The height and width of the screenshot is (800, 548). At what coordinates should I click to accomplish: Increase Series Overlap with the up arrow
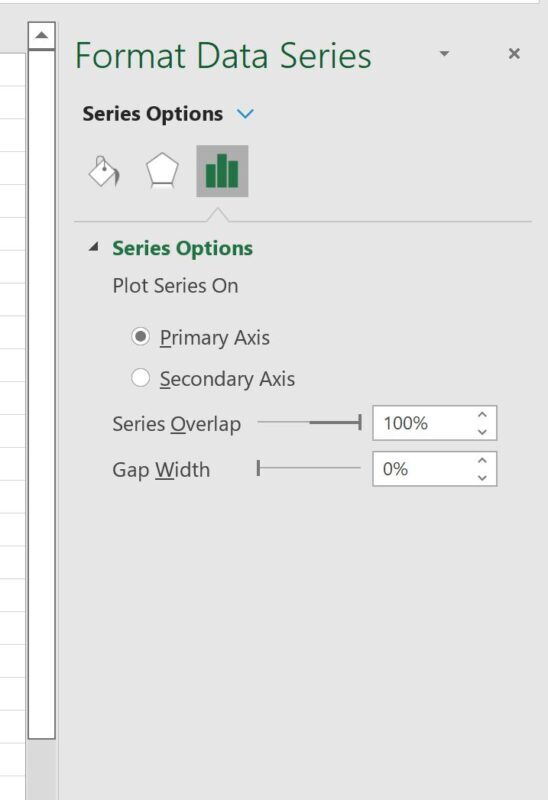point(482,415)
